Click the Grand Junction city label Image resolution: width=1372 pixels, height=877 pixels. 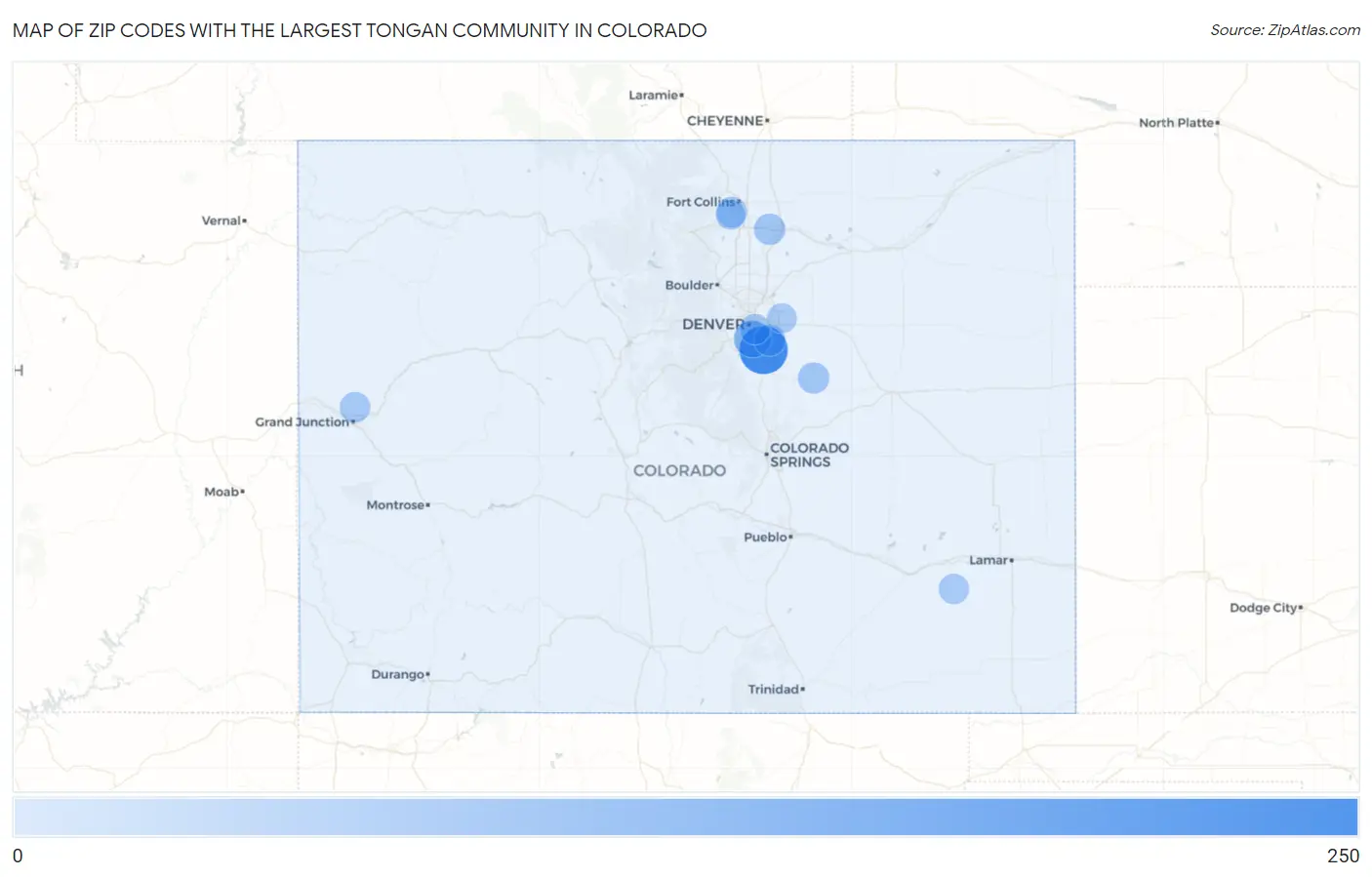pos(303,421)
